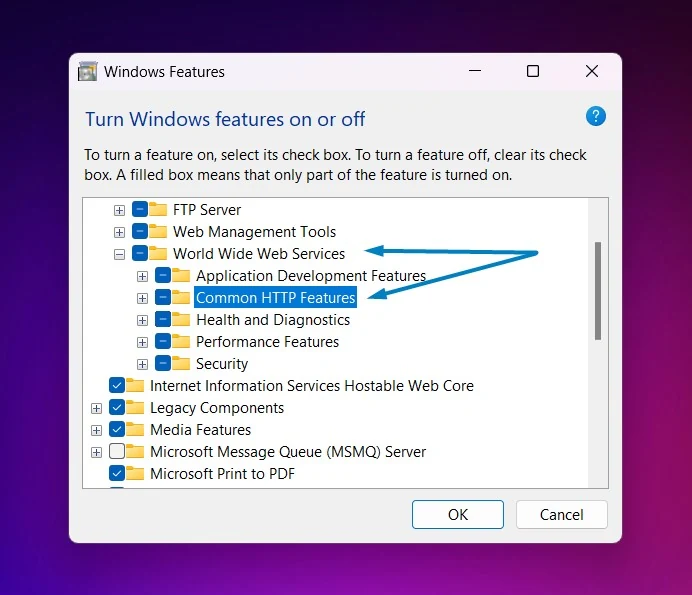
Task: Select the Security label
Action: coord(222,364)
